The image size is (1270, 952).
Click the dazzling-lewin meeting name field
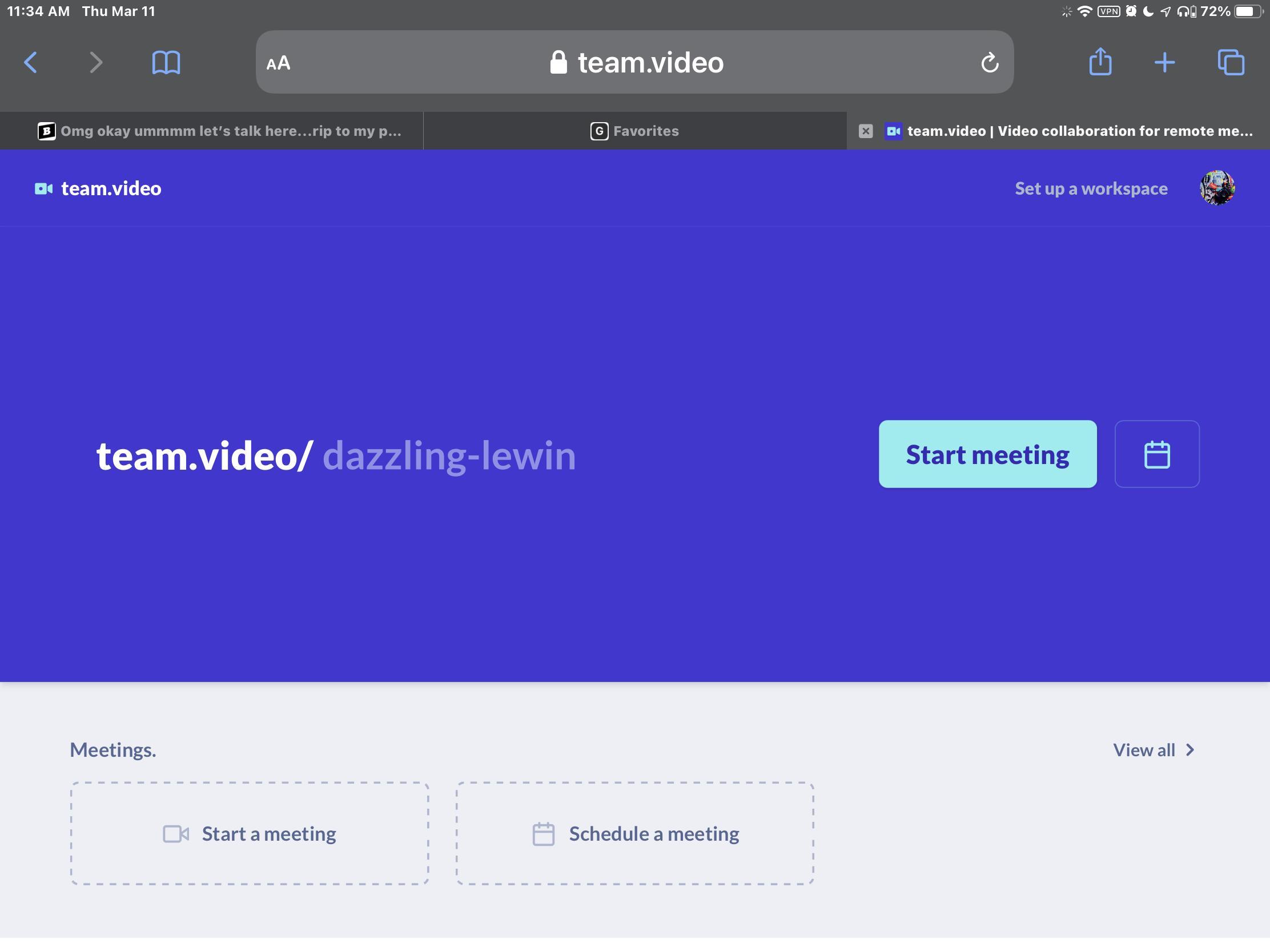pos(449,455)
